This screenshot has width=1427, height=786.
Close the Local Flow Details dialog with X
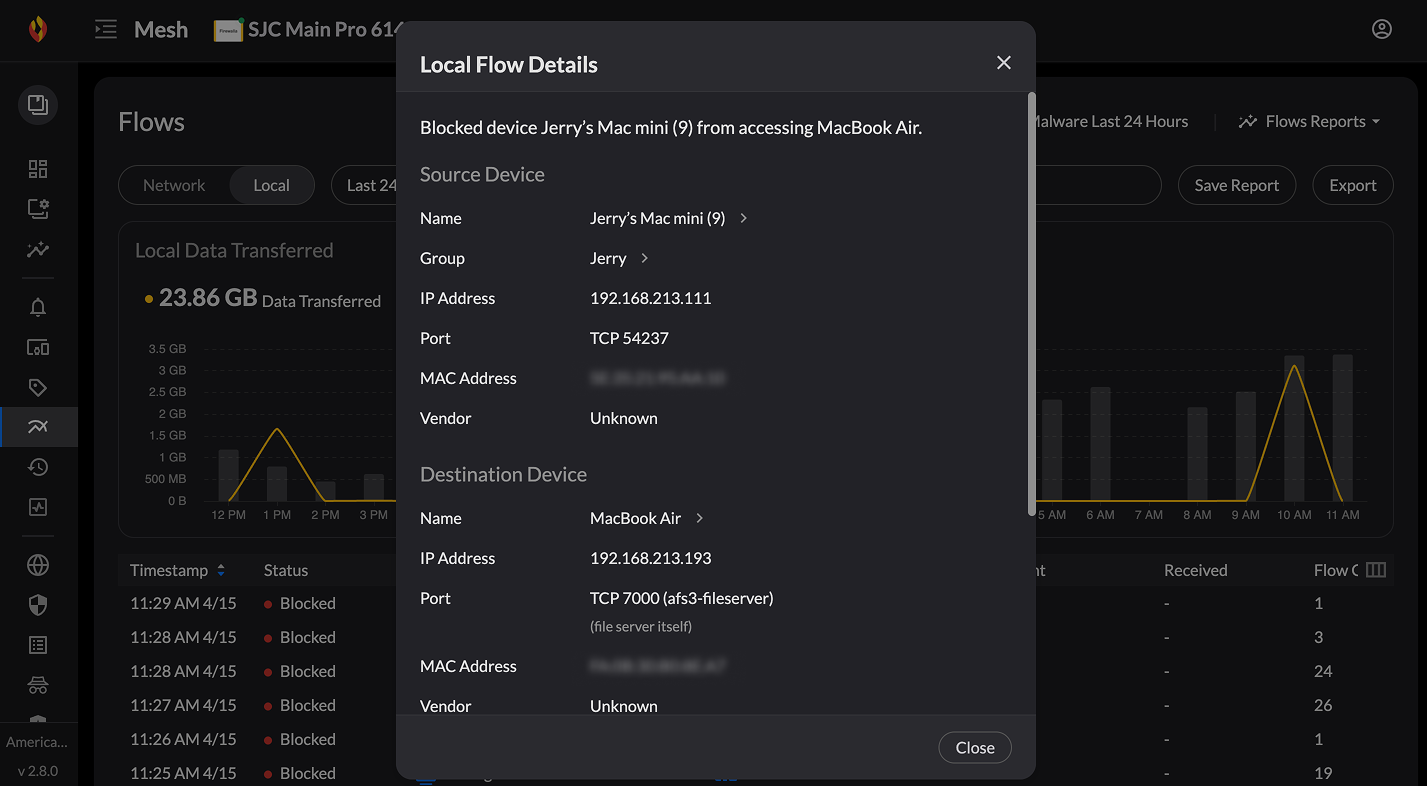[1004, 63]
